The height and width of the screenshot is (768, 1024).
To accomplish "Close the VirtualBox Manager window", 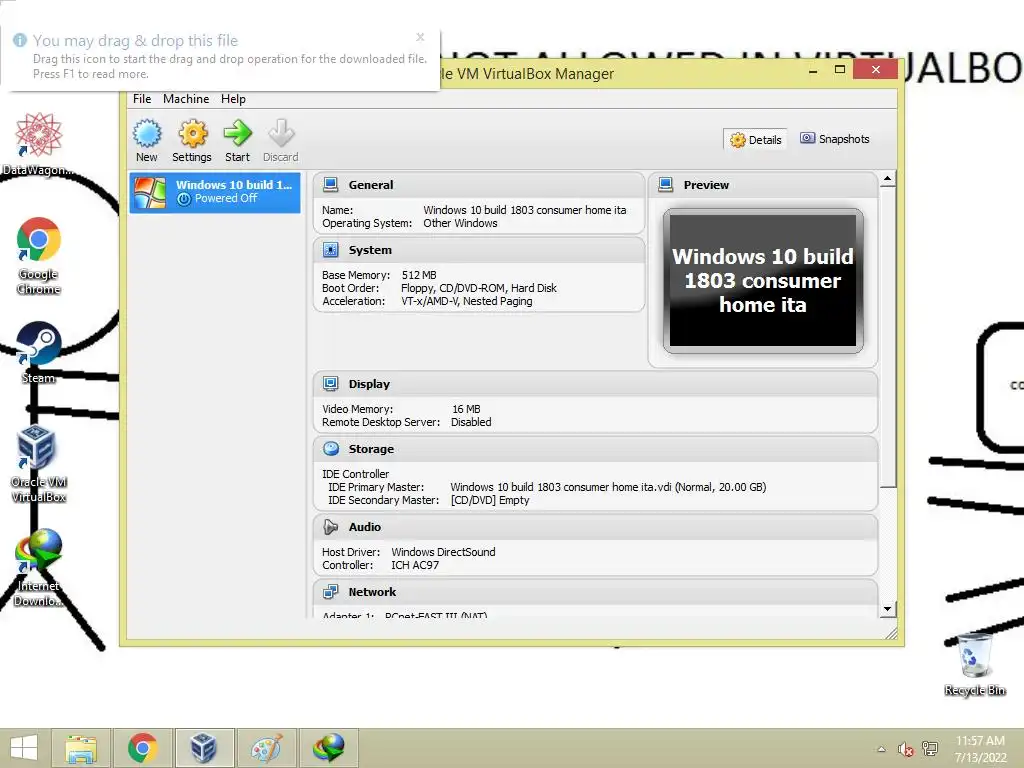I will coord(876,69).
